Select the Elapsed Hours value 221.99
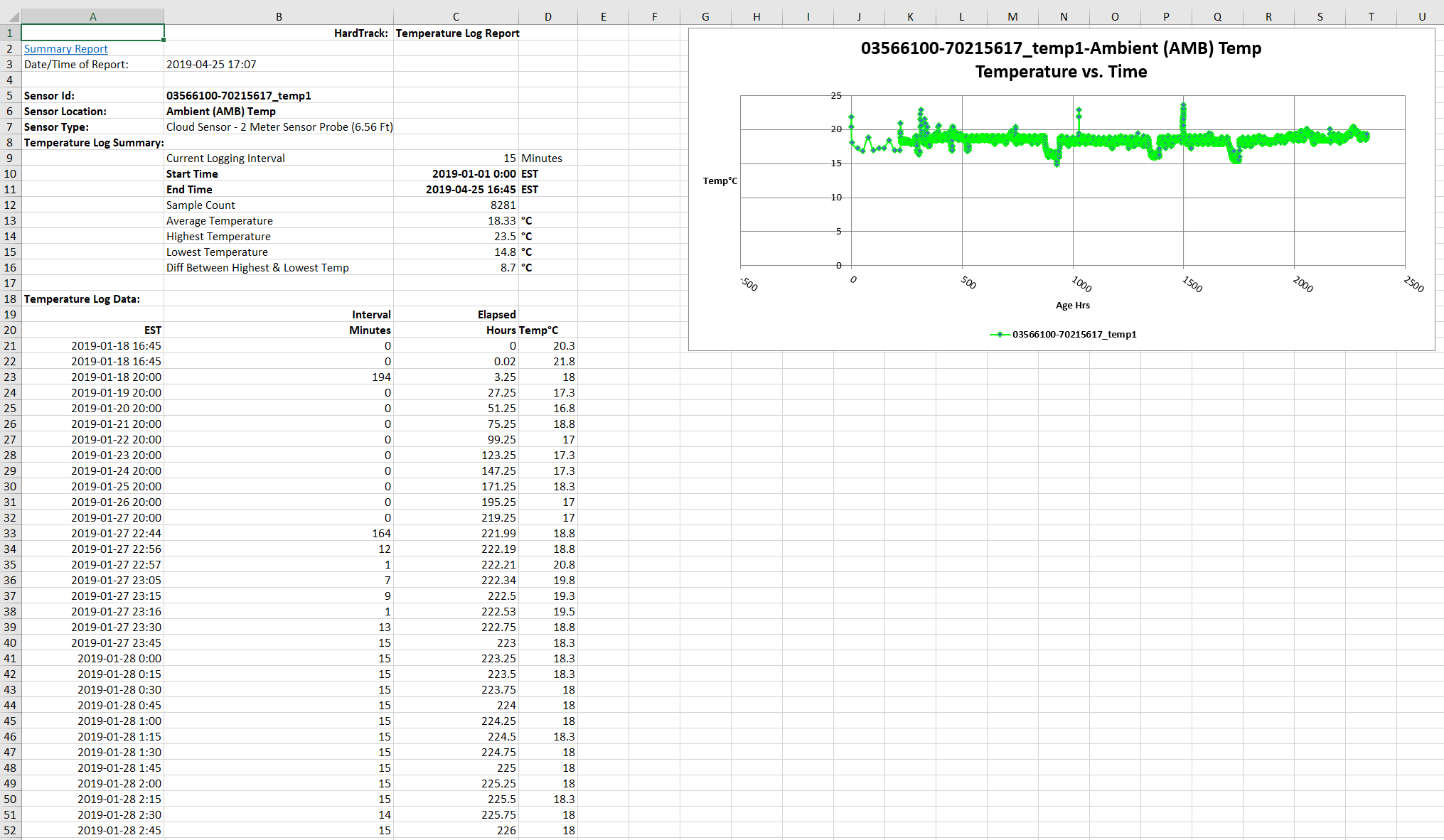 click(x=498, y=534)
